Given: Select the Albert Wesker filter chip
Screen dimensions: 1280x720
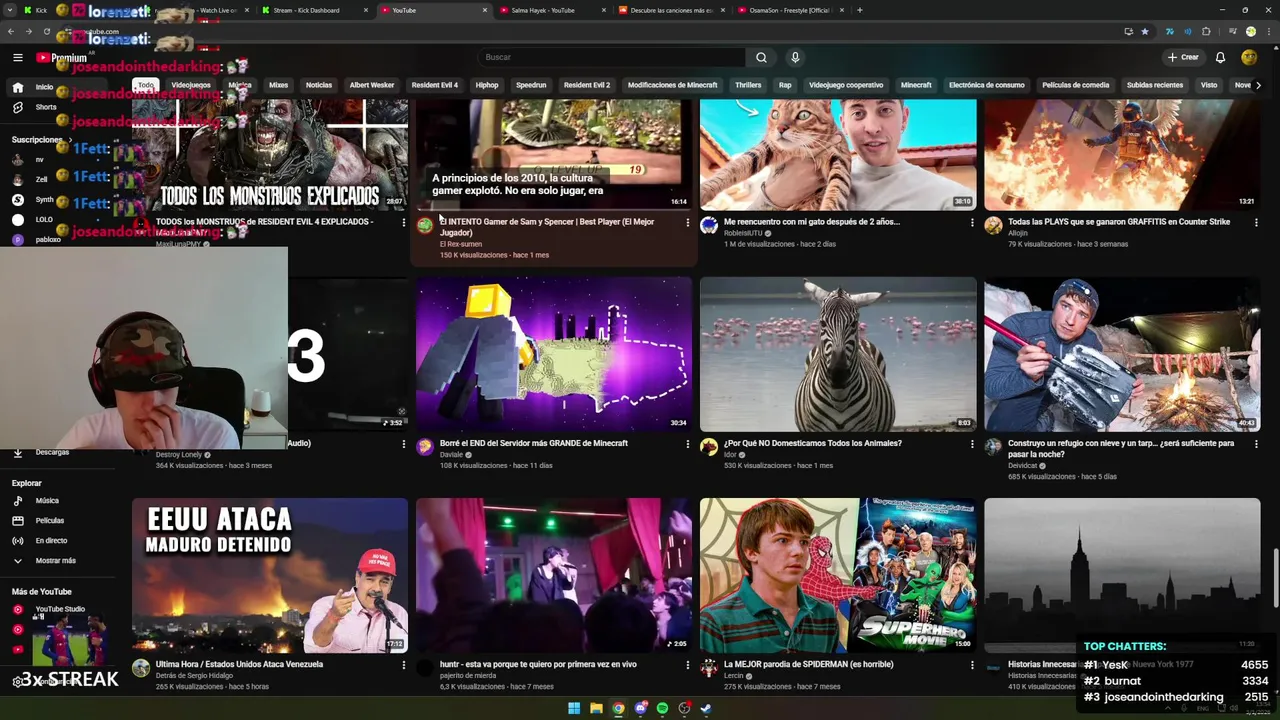Looking at the screenshot, I should pos(372,85).
